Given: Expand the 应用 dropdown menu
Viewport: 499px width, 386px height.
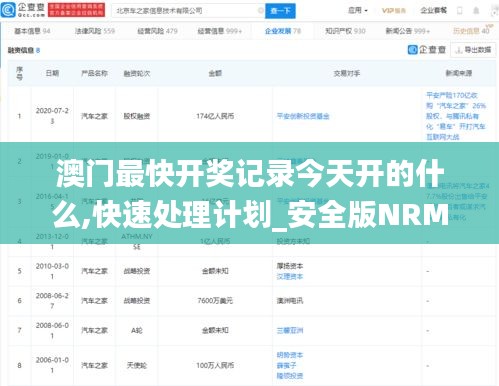Looking at the screenshot, I should point(358,11).
